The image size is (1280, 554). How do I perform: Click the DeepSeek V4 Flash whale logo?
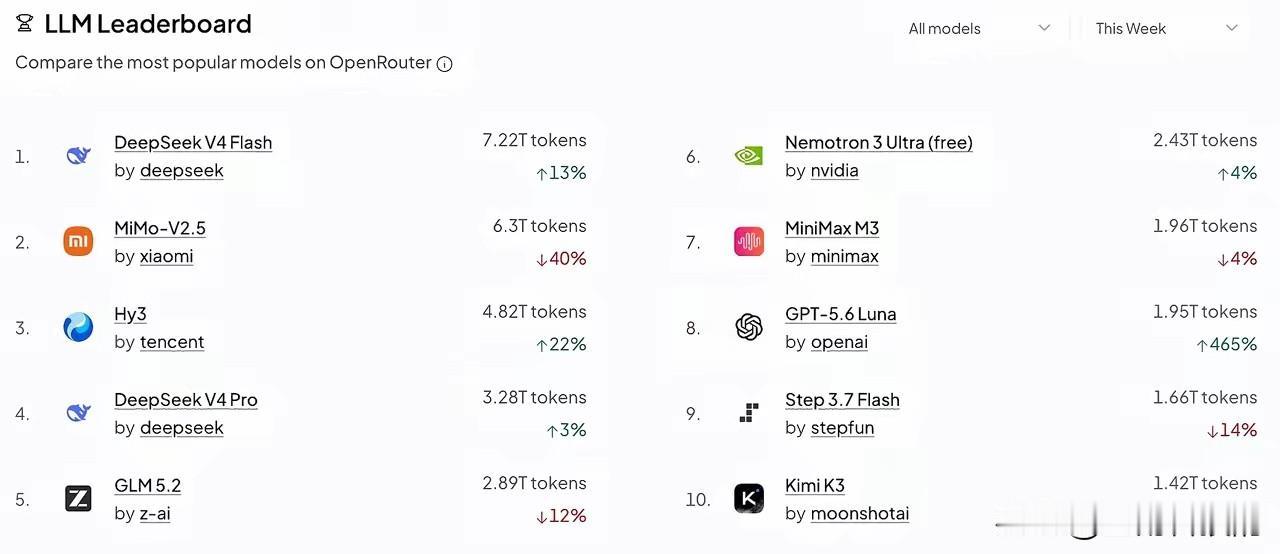point(78,156)
